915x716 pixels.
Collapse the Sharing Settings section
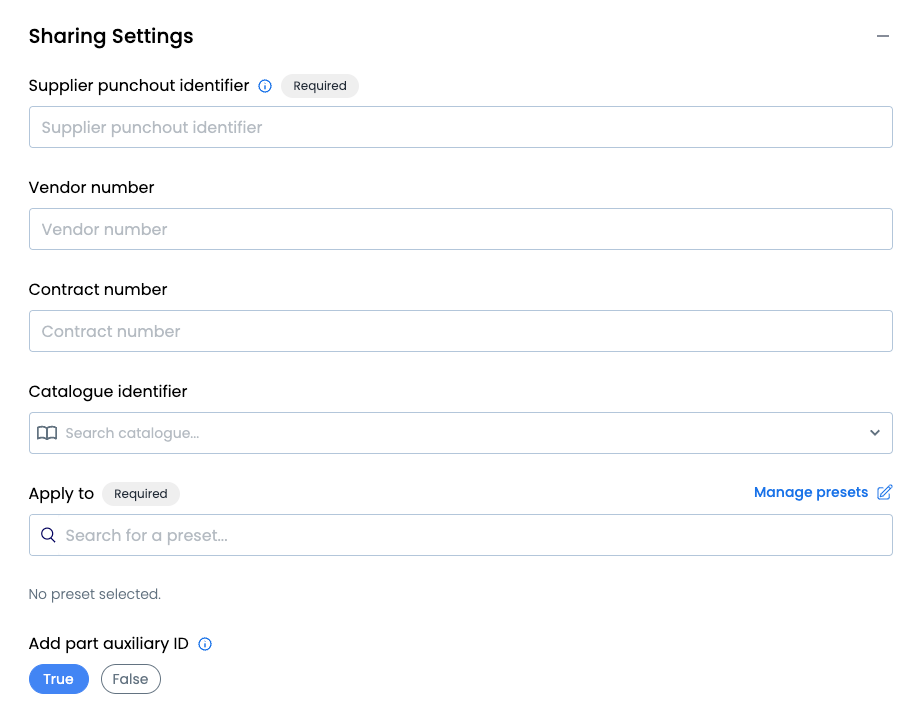click(x=882, y=36)
